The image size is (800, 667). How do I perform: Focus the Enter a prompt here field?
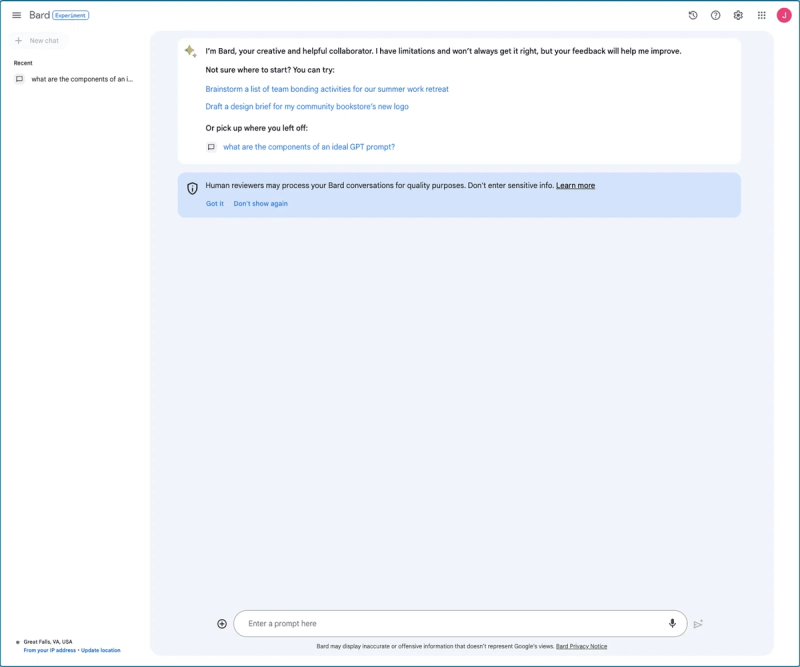pyautogui.click(x=460, y=624)
